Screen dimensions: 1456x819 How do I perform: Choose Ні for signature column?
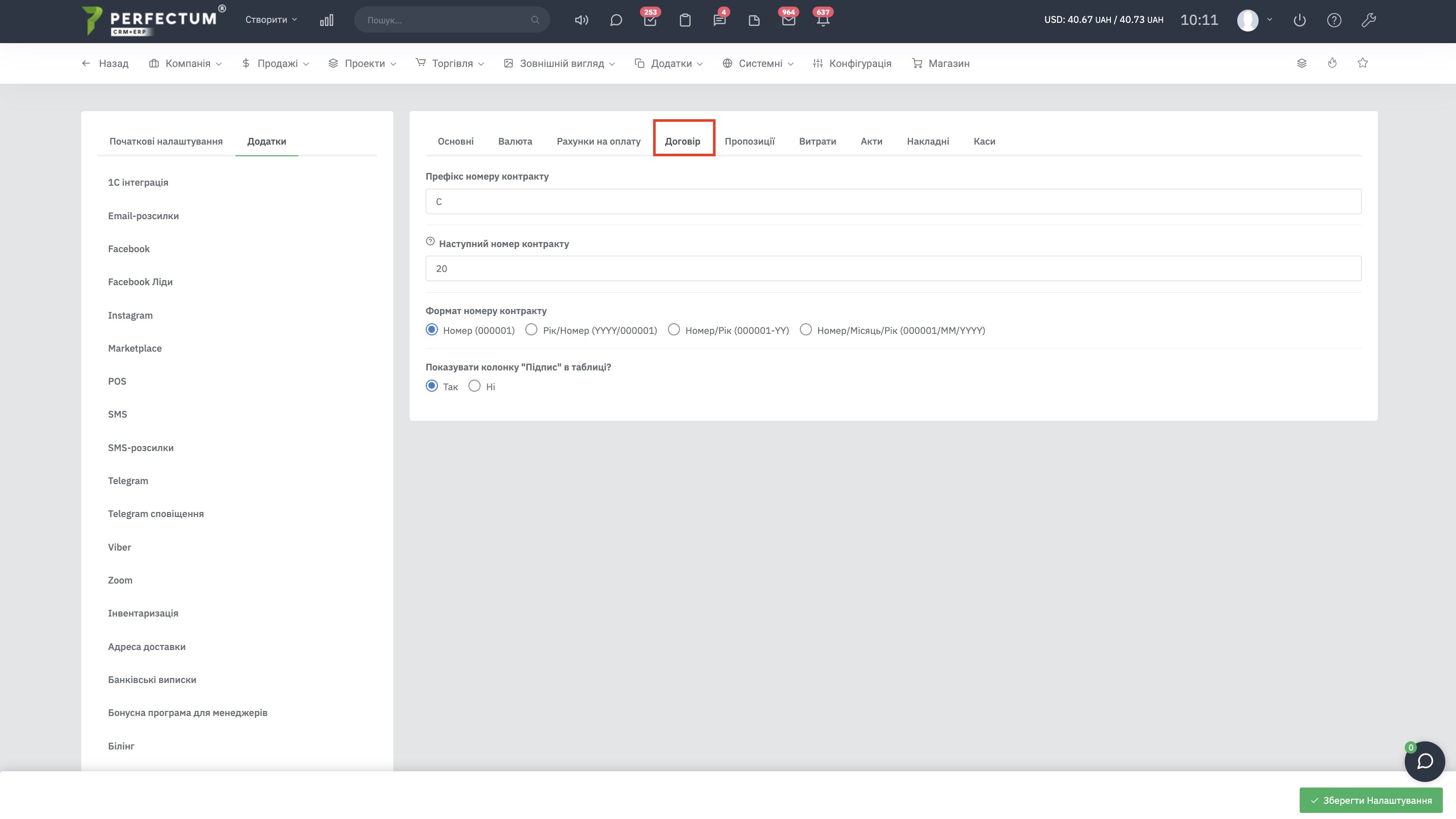pyautogui.click(x=474, y=386)
